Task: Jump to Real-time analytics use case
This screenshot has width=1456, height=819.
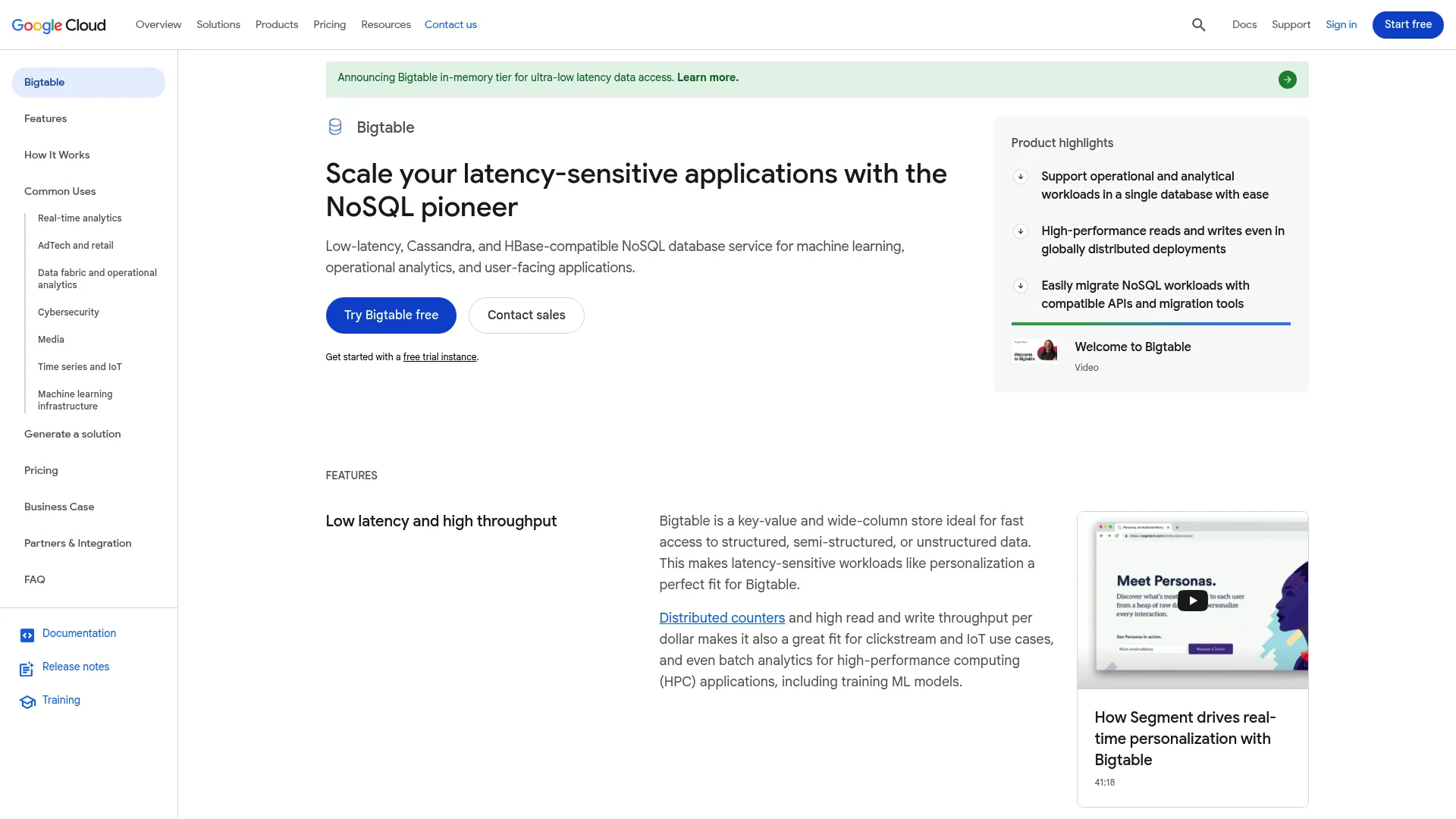Action: click(80, 218)
